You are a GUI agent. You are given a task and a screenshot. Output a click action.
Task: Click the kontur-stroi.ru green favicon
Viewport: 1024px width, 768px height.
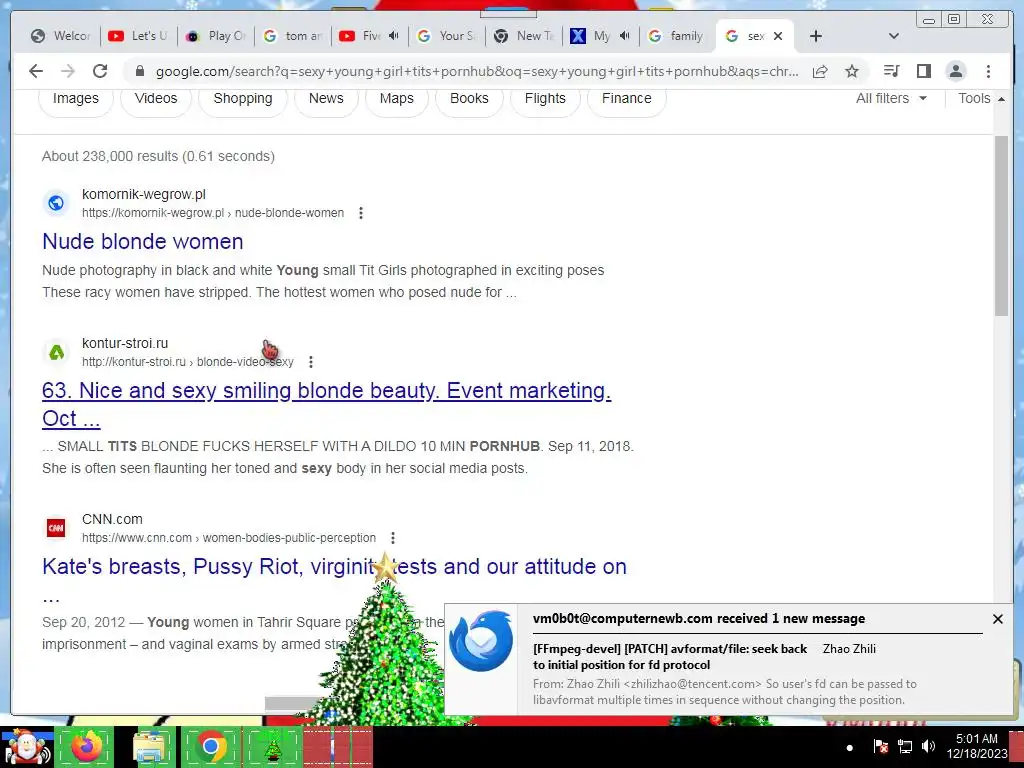click(x=56, y=353)
